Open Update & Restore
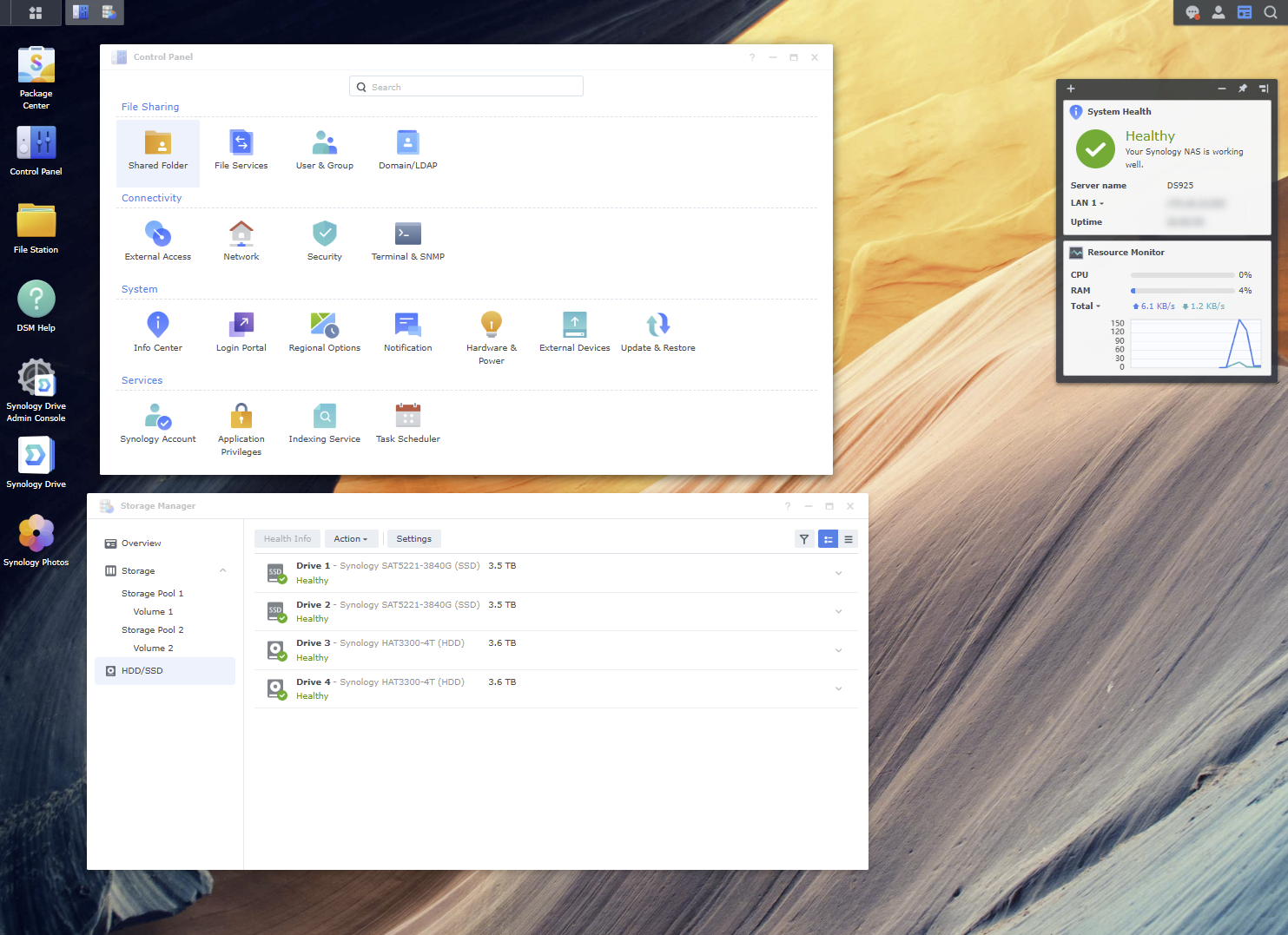 pos(657,333)
